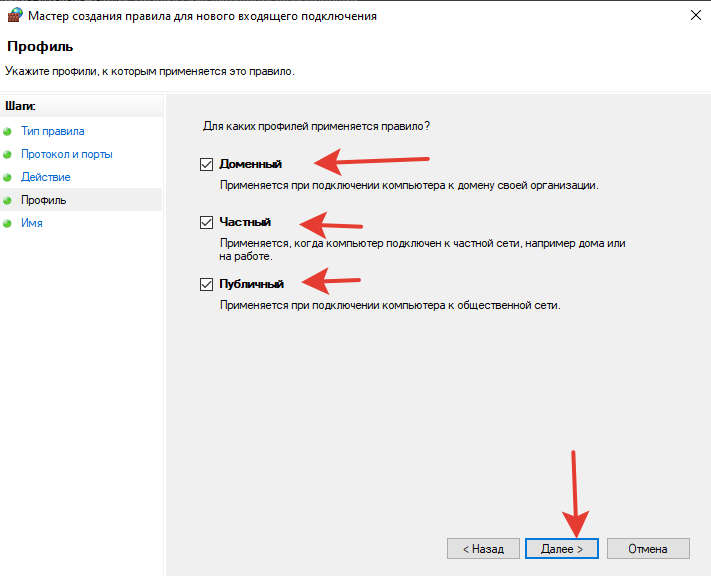Uncheck the Доменный profile checkbox

coord(207,164)
